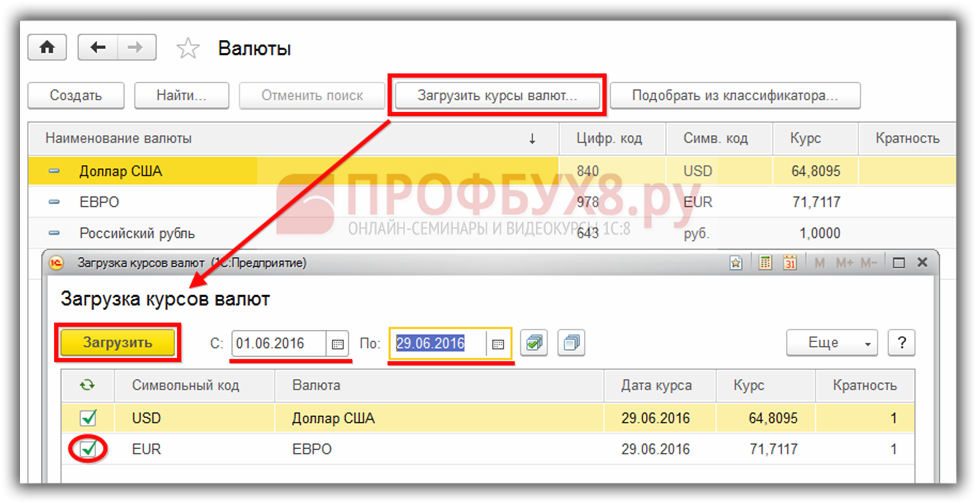Click Подобрать из классификатора... button
The image size is (977, 504).
tap(735, 95)
